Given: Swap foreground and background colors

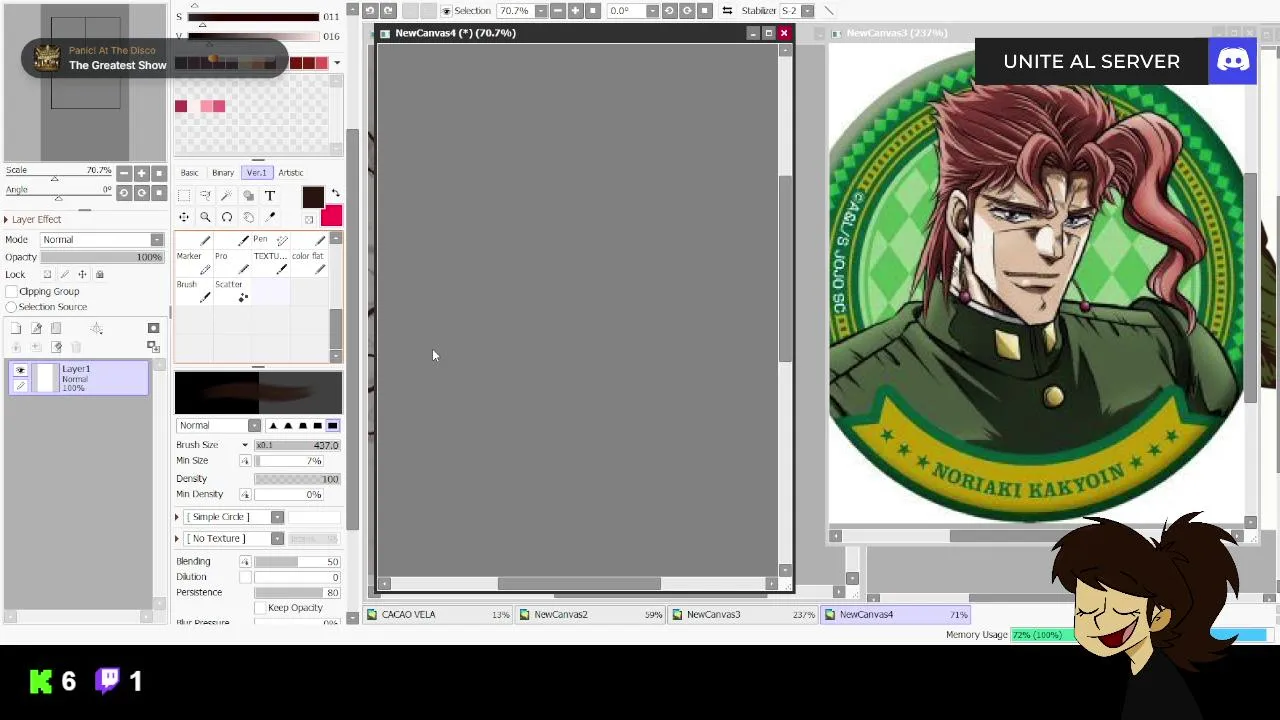Looking at the screenshot, I should pyautogui.click(x=335, y=193).
